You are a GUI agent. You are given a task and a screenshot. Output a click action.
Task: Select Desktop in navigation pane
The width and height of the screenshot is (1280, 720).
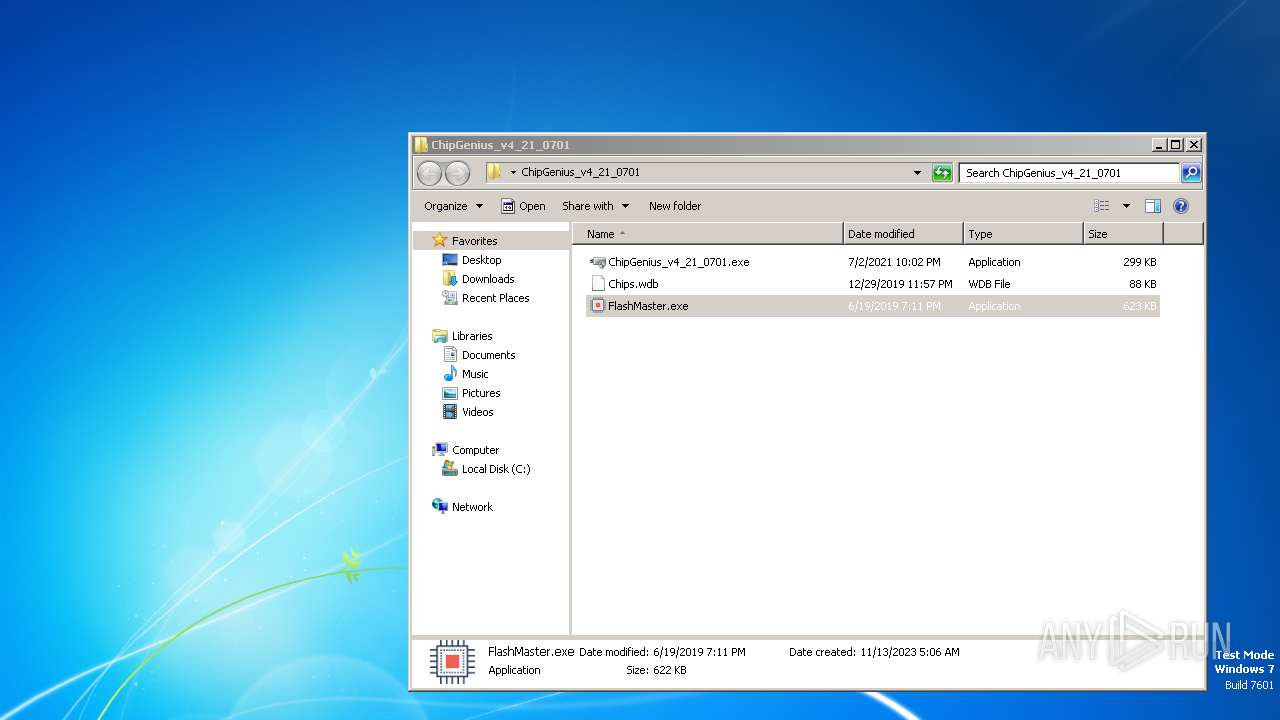coord(481,260)
